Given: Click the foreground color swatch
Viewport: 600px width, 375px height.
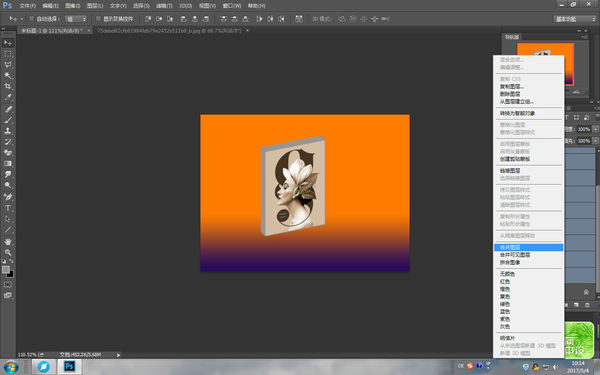Looking at the screenshot, I should pyautogui.click(x=6, y=269).
